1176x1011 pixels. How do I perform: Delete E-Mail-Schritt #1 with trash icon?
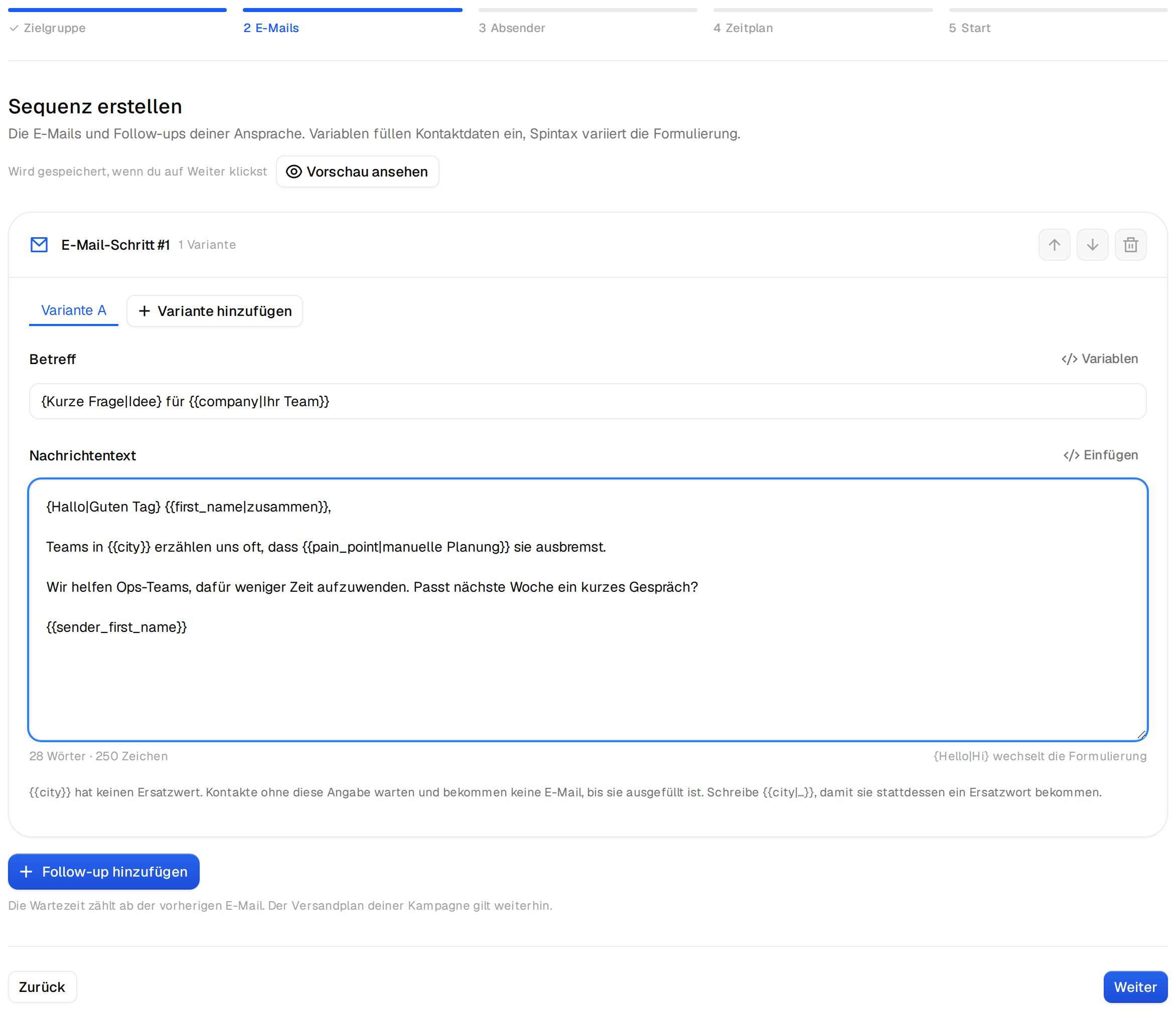(x=1130, y=245)
